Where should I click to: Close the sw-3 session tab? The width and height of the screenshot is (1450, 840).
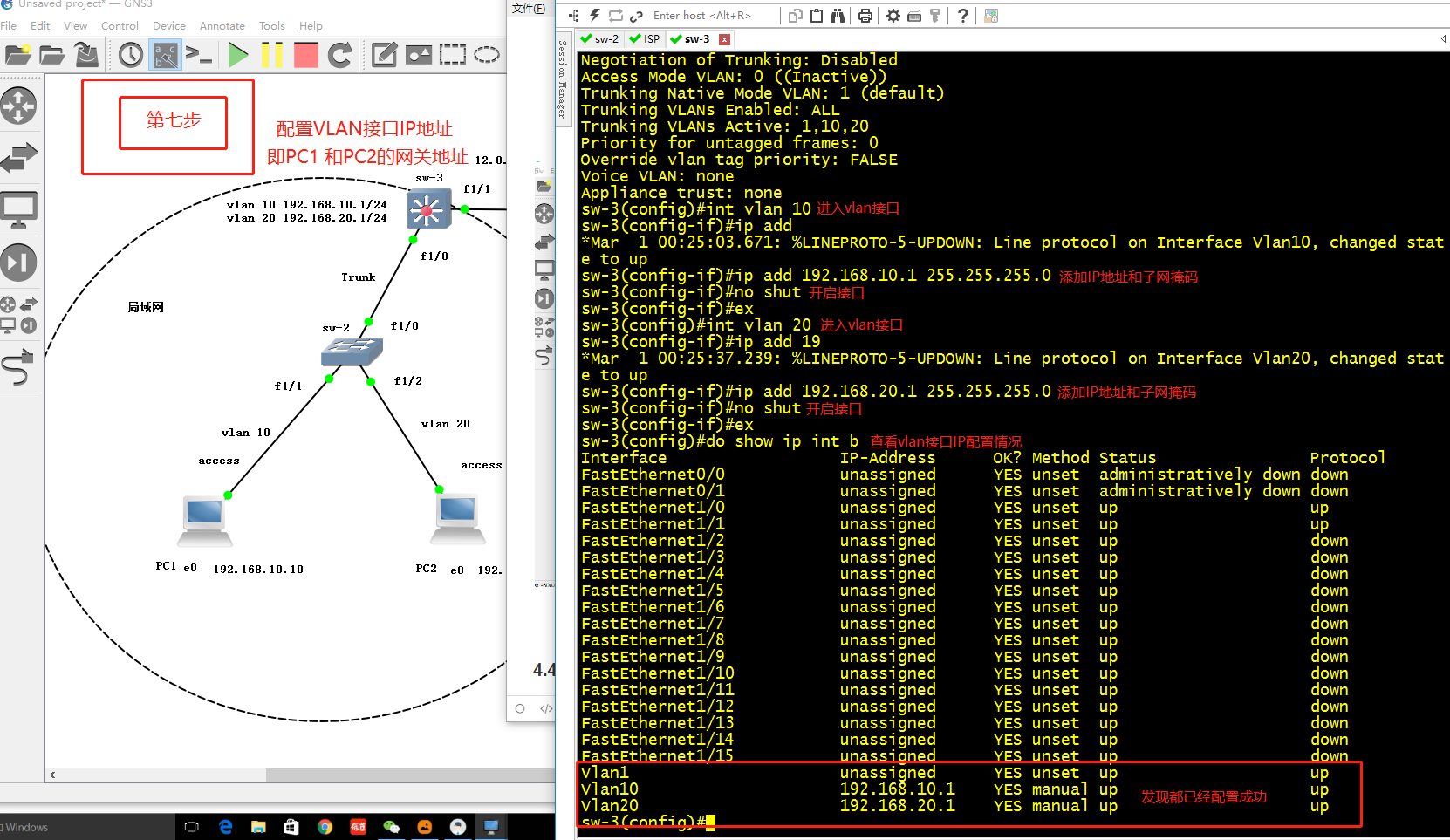coord(724,39)
